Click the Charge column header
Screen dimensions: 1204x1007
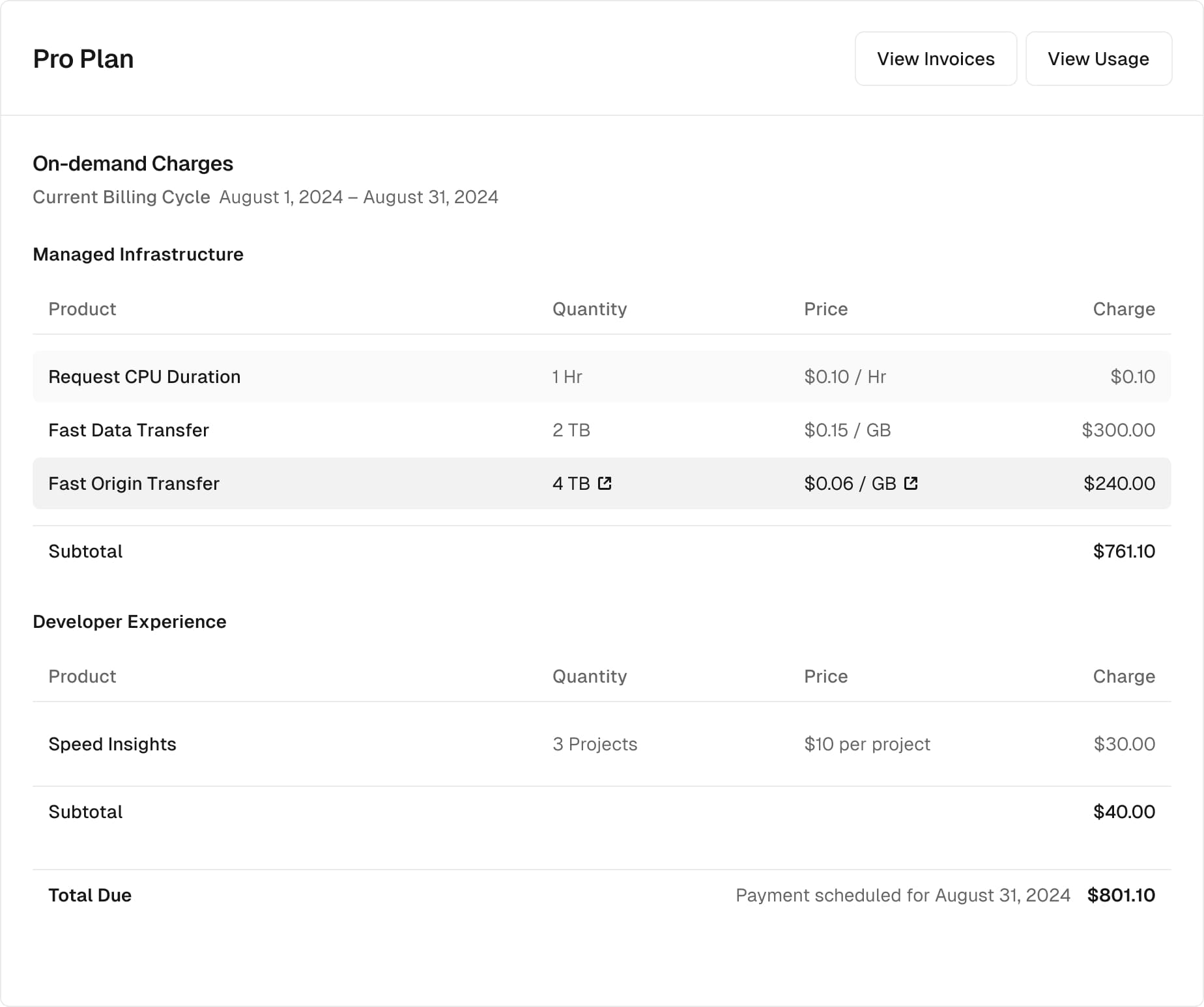click(1123, 309)
